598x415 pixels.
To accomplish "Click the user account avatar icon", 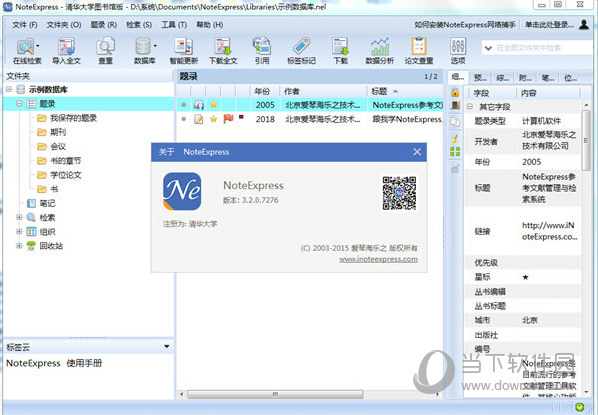I will pos(584,24).
